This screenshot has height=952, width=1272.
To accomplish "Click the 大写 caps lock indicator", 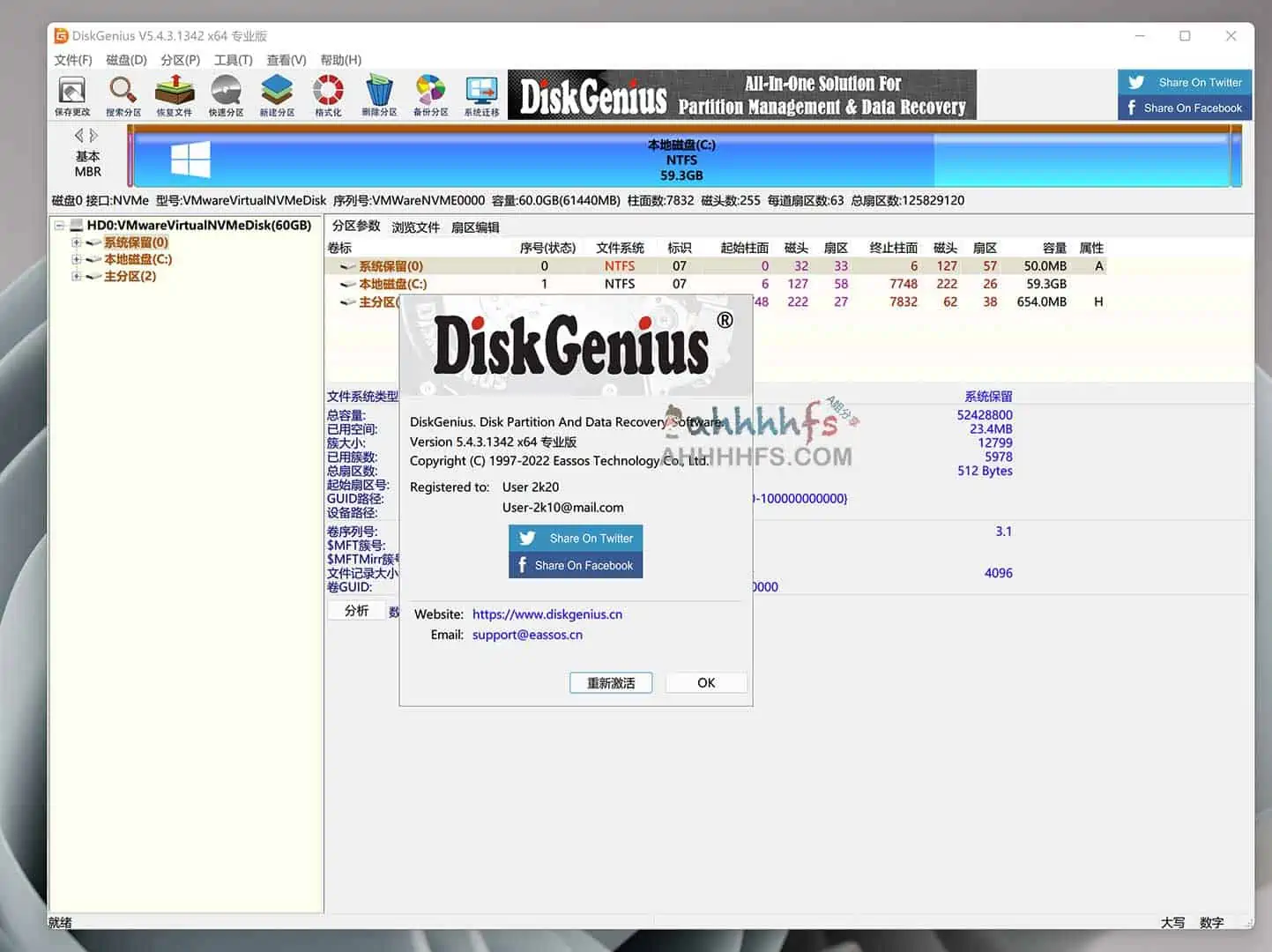I will coord(1172,922).
